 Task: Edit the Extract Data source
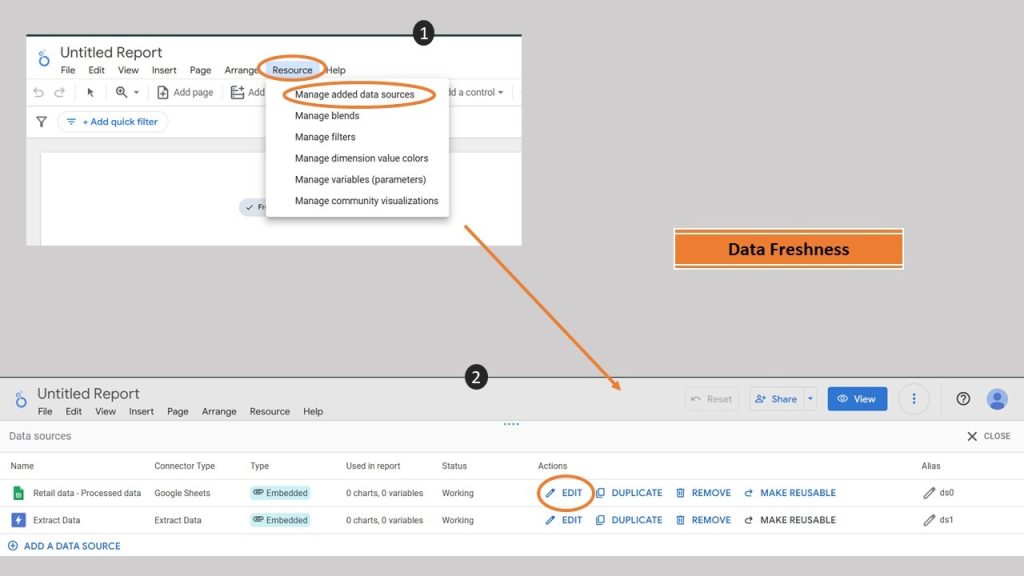coord(564,520)
